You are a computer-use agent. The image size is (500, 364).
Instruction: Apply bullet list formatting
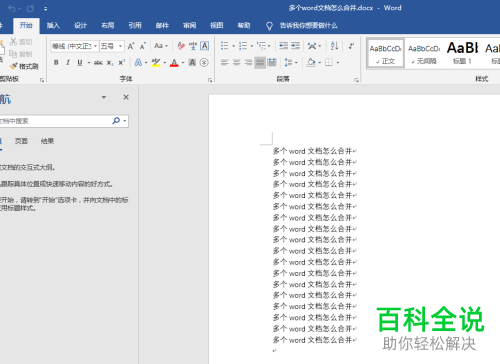click(x=225, y=46)
